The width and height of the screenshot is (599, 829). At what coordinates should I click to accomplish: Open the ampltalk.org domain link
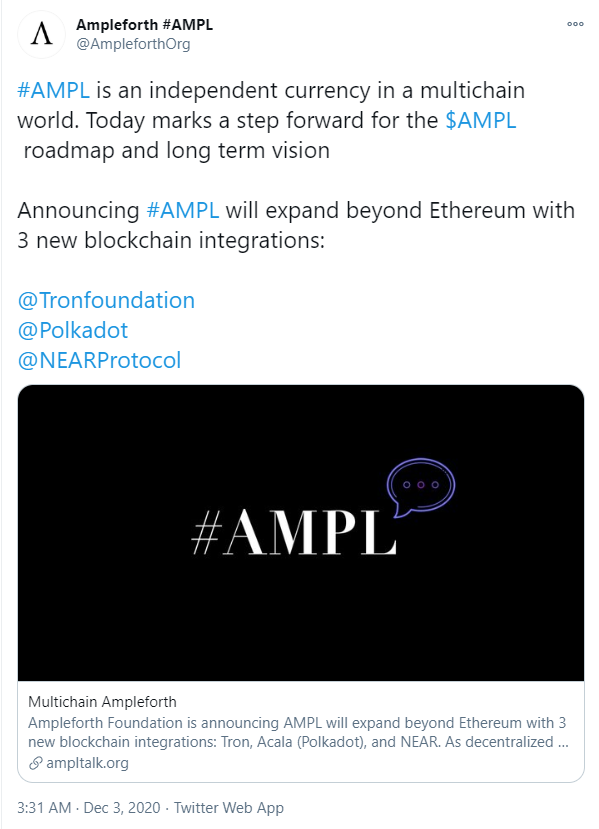[x=87, y=763]
